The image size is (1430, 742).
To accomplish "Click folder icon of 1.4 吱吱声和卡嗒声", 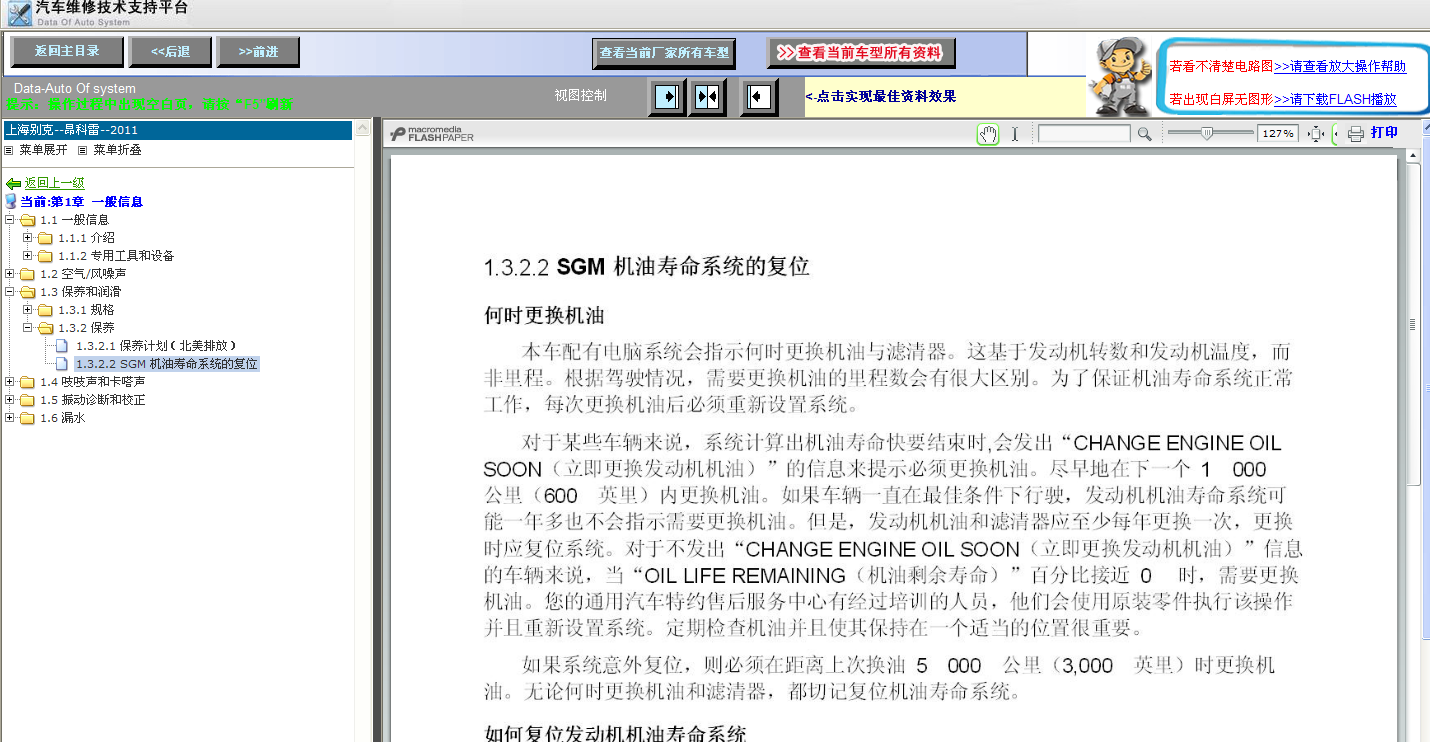I will pos(27,382).
